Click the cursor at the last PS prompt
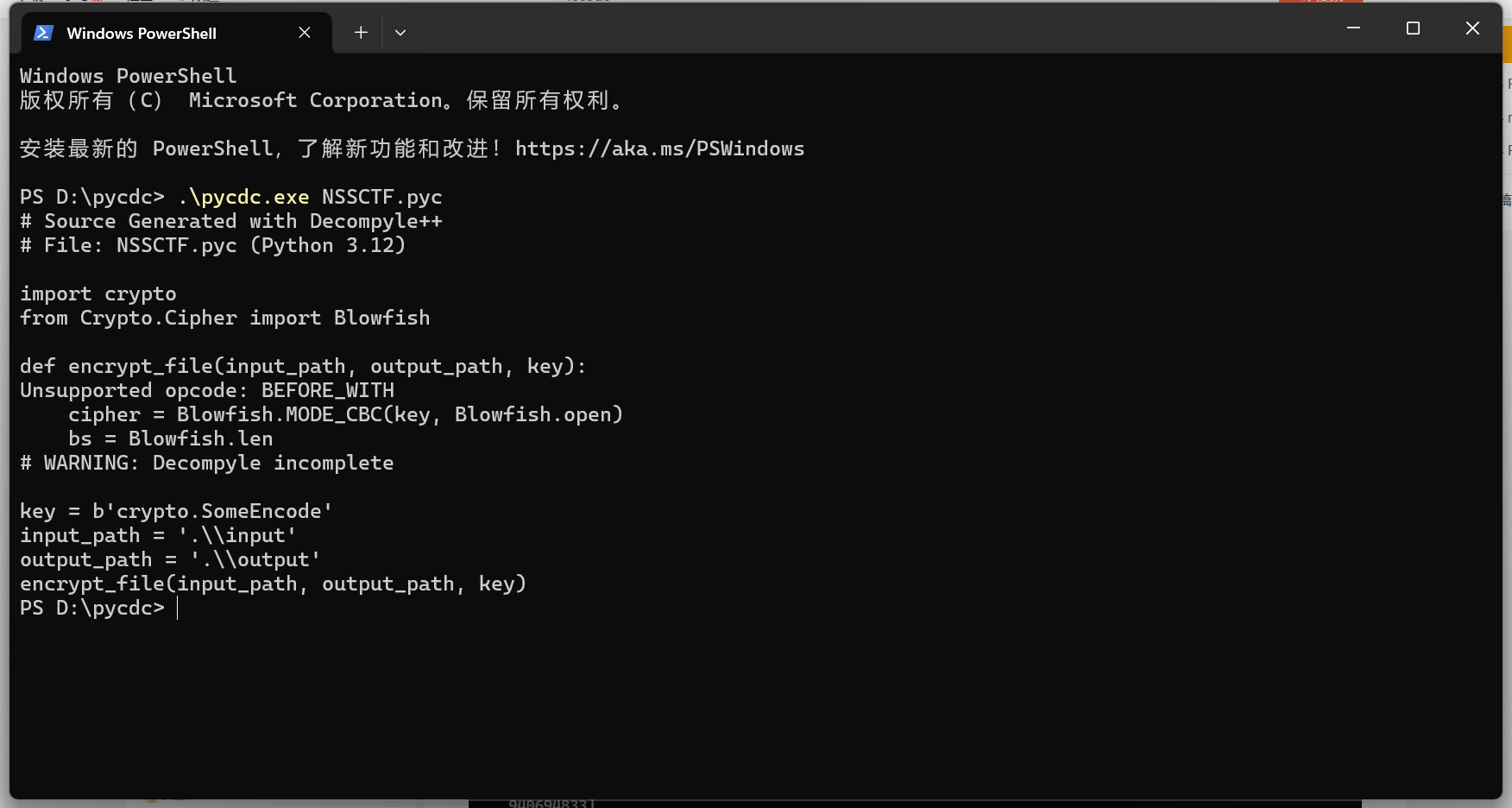The width and height of the screenshot is (1512, 808). [x=178, y=608]
